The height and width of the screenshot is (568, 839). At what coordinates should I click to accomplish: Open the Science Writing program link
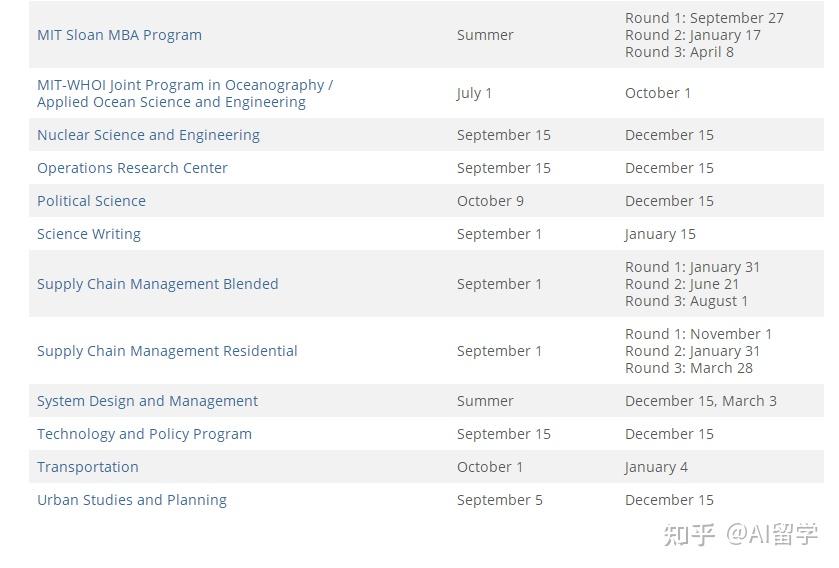89,234
